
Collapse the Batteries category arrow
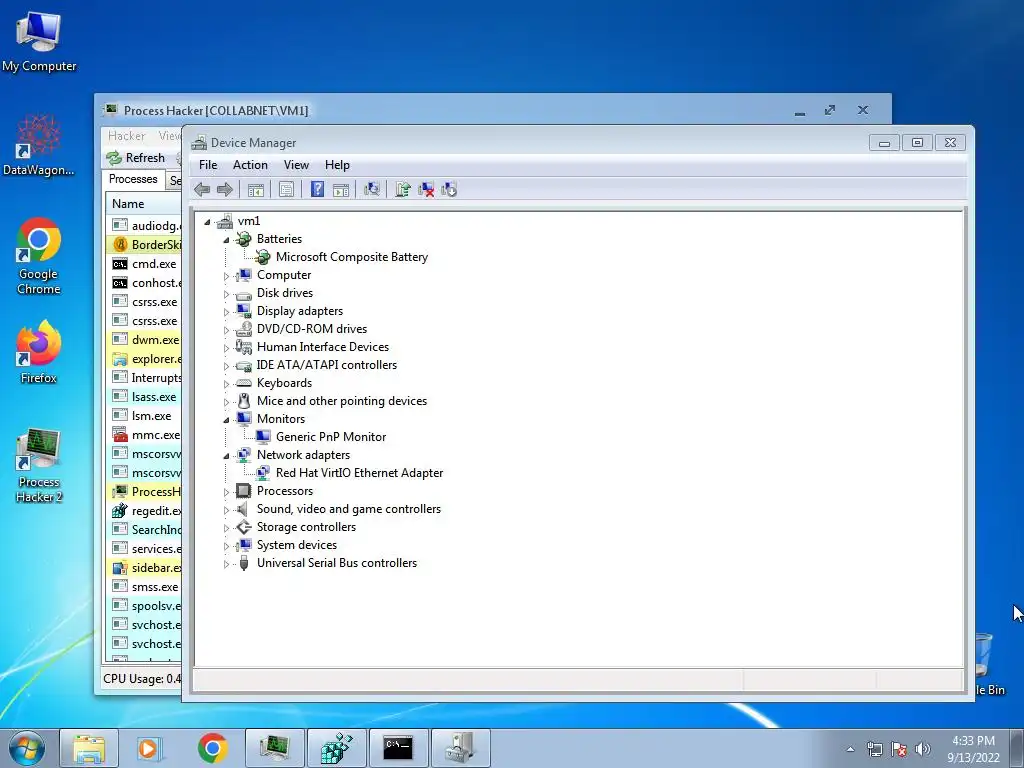click(226, 240)
